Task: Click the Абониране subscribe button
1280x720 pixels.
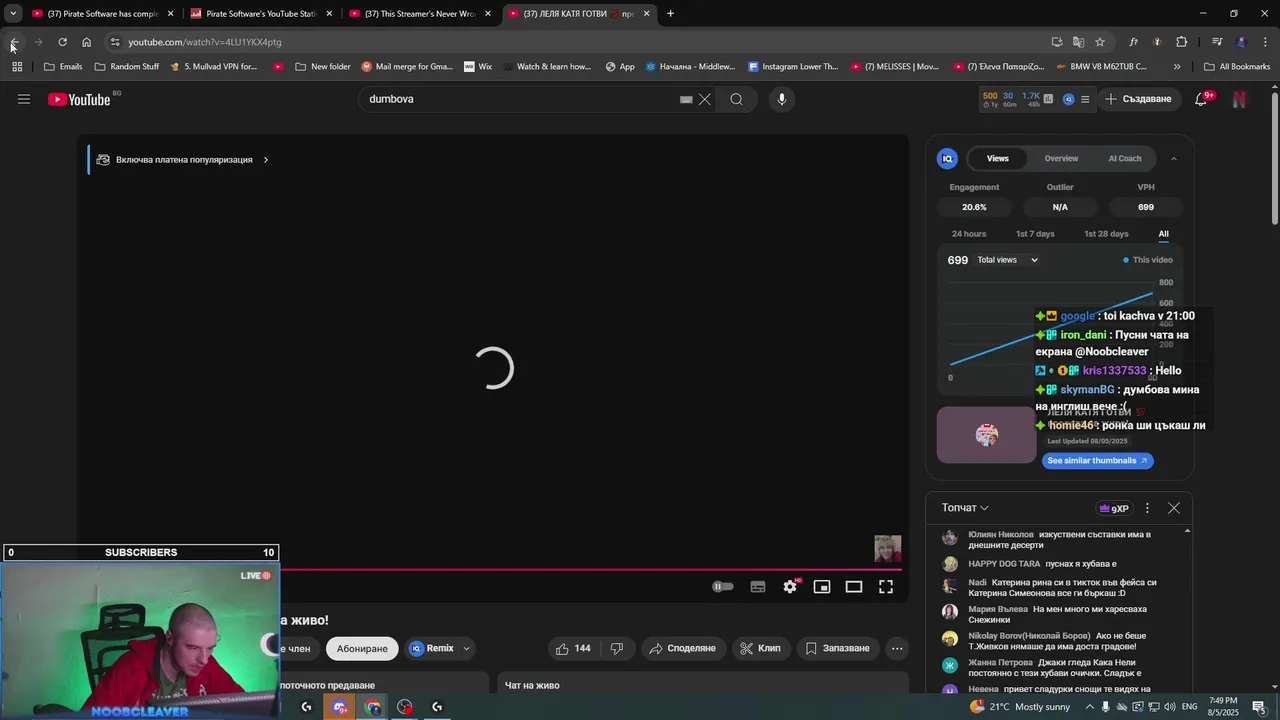Action: pos(362,648)
